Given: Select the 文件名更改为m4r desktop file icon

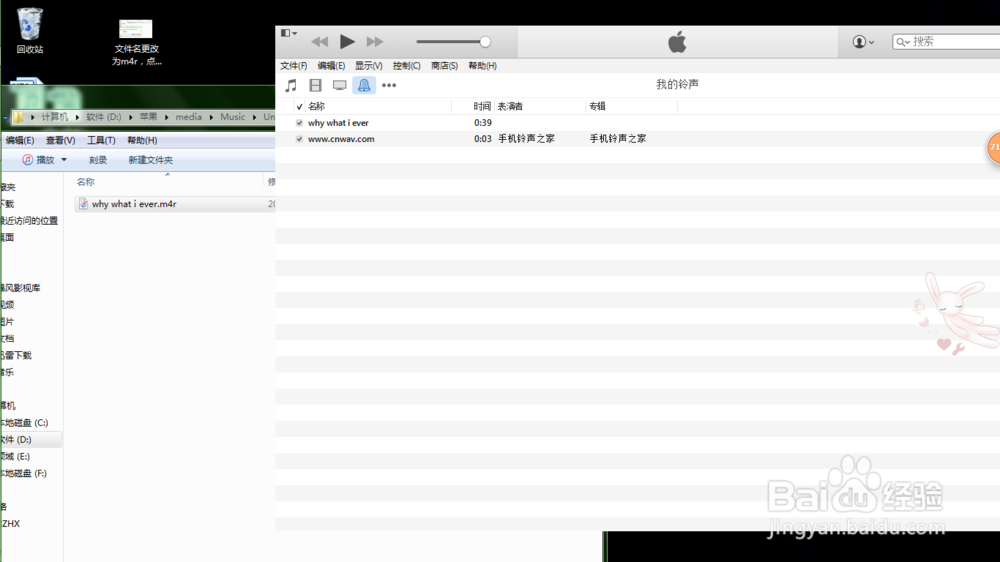Looking at the screenshot, I should point(136,42).
